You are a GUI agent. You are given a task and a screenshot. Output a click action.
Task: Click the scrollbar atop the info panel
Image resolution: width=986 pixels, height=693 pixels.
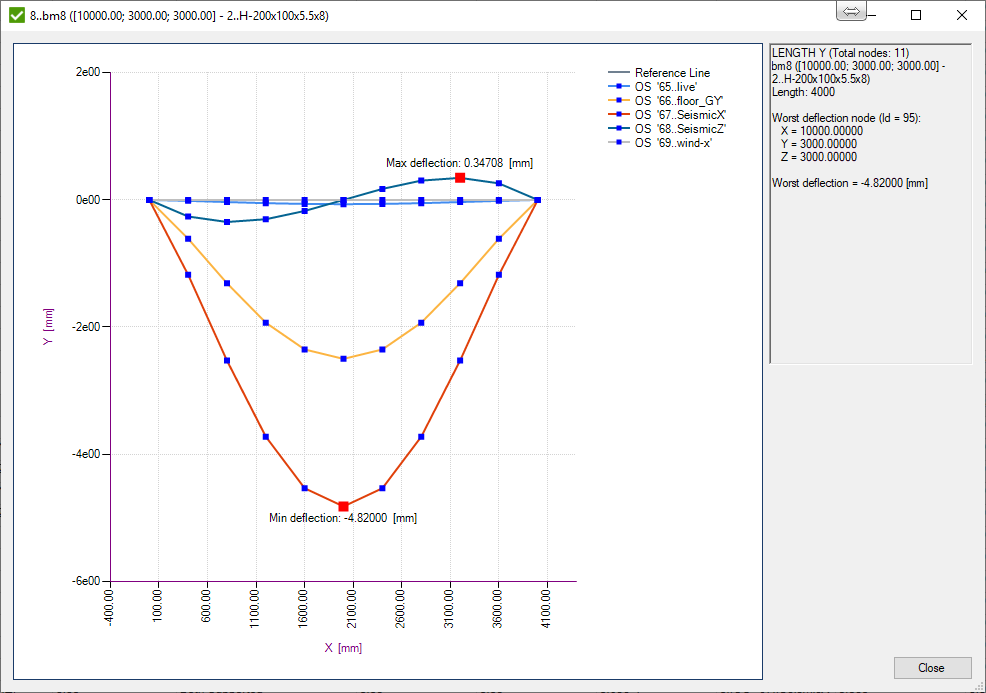870,42
